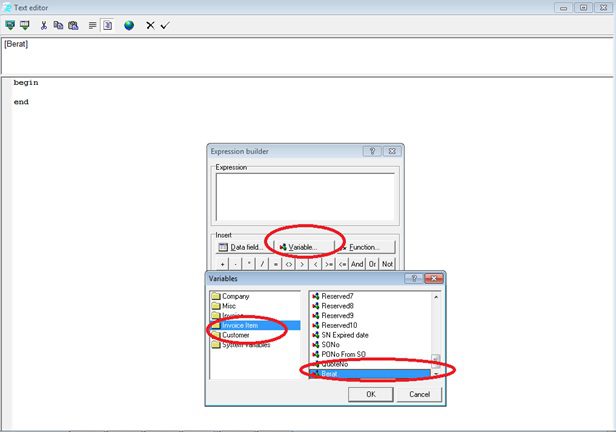The width and height of the screenshot is (616, 432).
Task: Click the first green toolbar icon
Action: coord(10,25)
